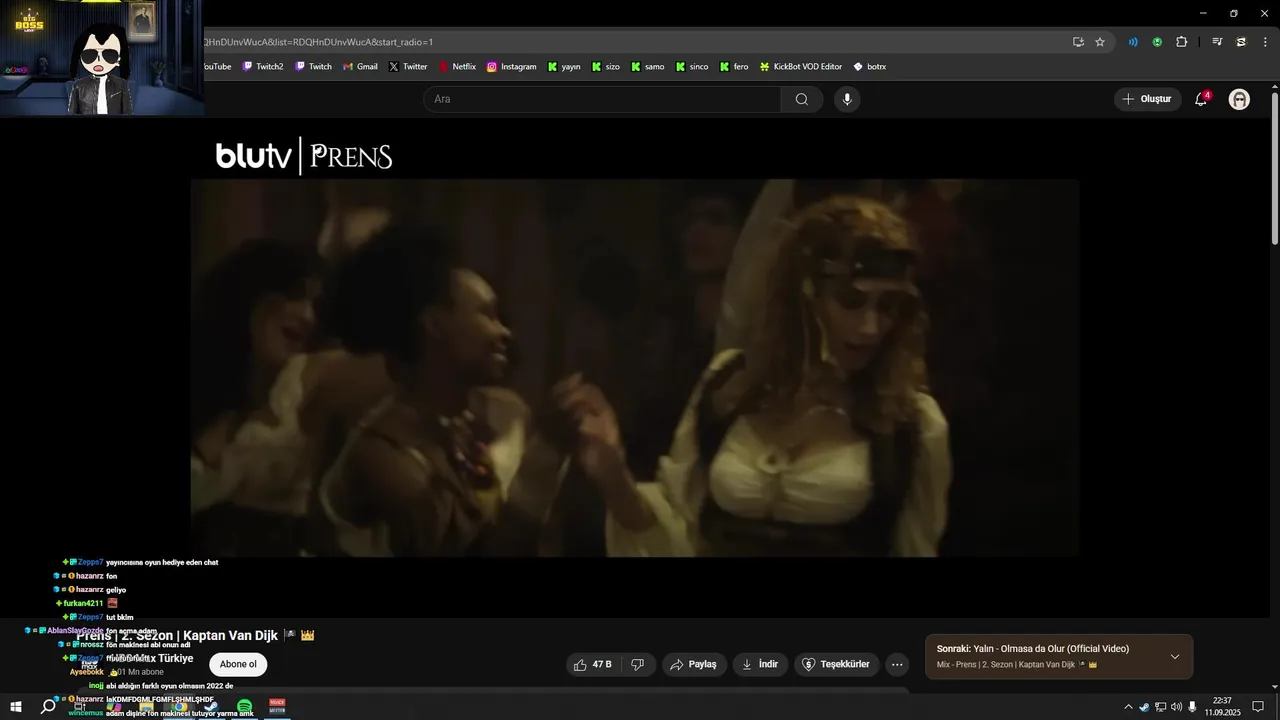
Task: Open the botrx bookmark
Action: point(870,67)
